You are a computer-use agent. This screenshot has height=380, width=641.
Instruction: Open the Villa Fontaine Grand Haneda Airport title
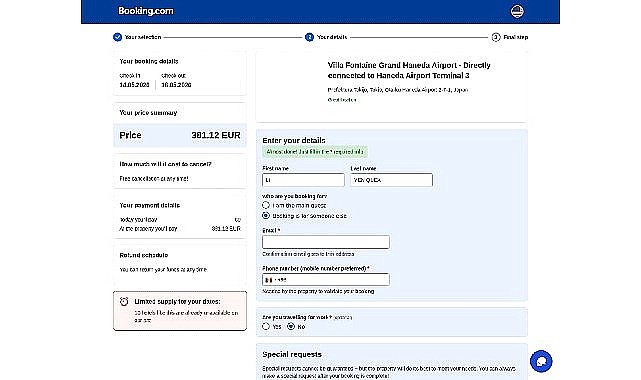pos(409,70)
